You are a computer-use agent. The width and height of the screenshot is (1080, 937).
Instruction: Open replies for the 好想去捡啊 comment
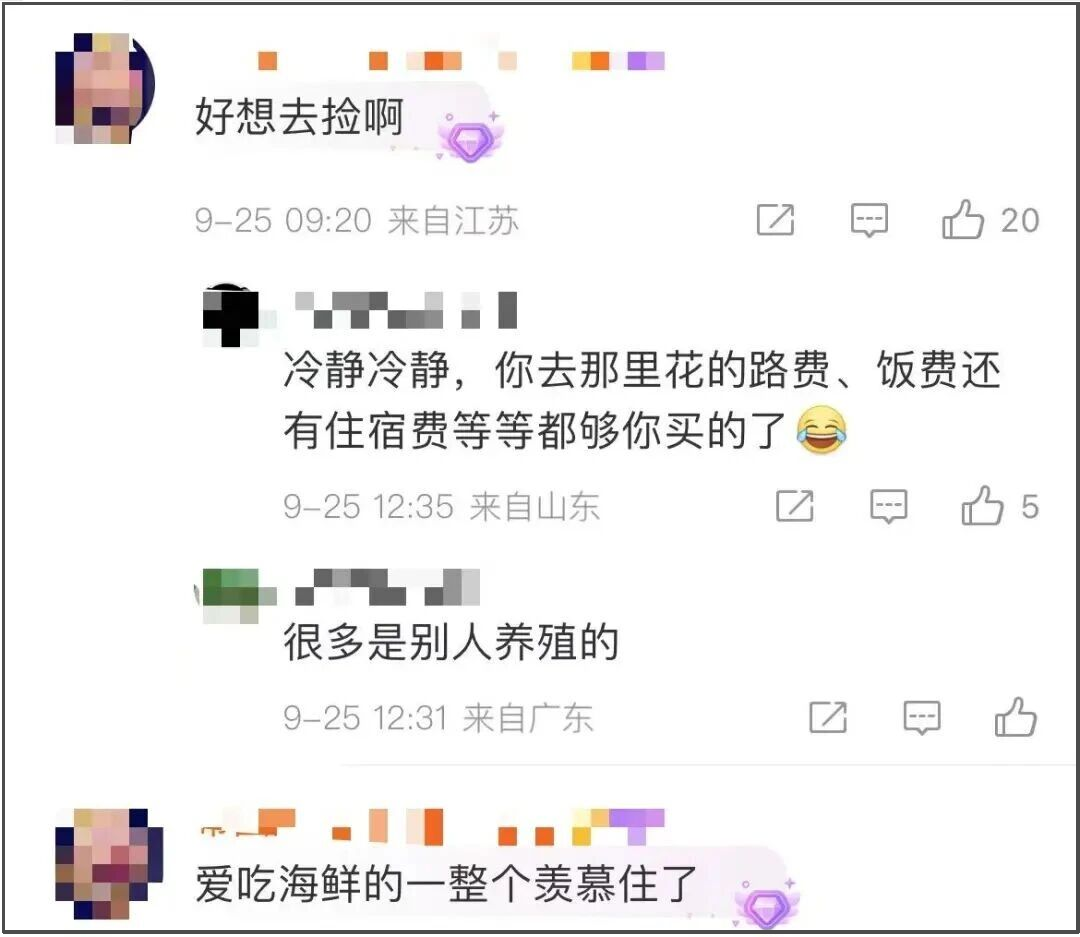869,220
